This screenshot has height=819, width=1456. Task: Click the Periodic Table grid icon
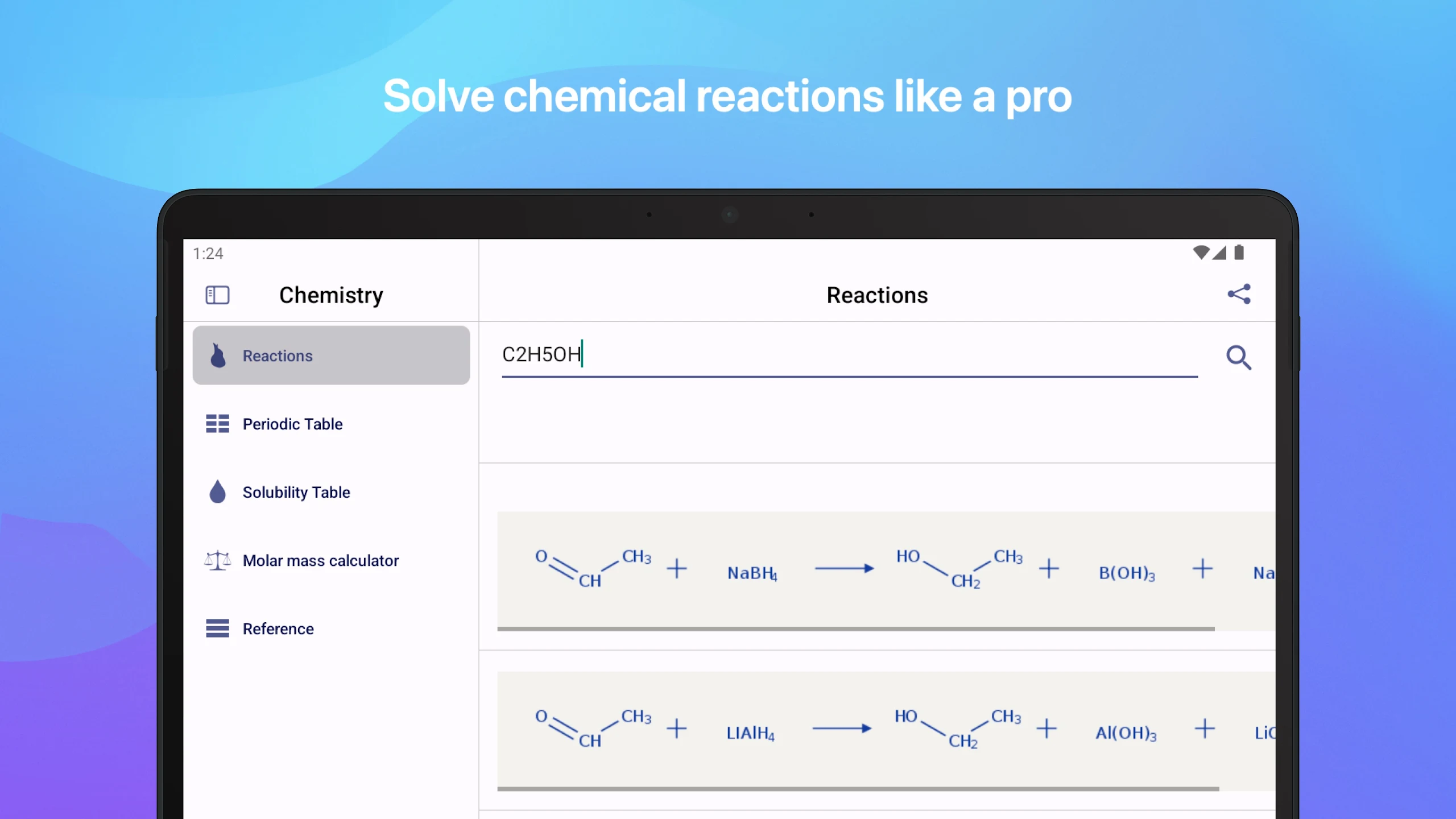coord(217,424)
